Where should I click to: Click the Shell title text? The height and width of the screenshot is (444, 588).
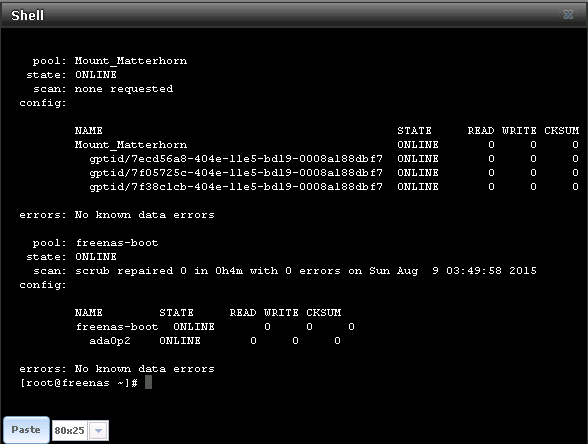tap(27, 15)
